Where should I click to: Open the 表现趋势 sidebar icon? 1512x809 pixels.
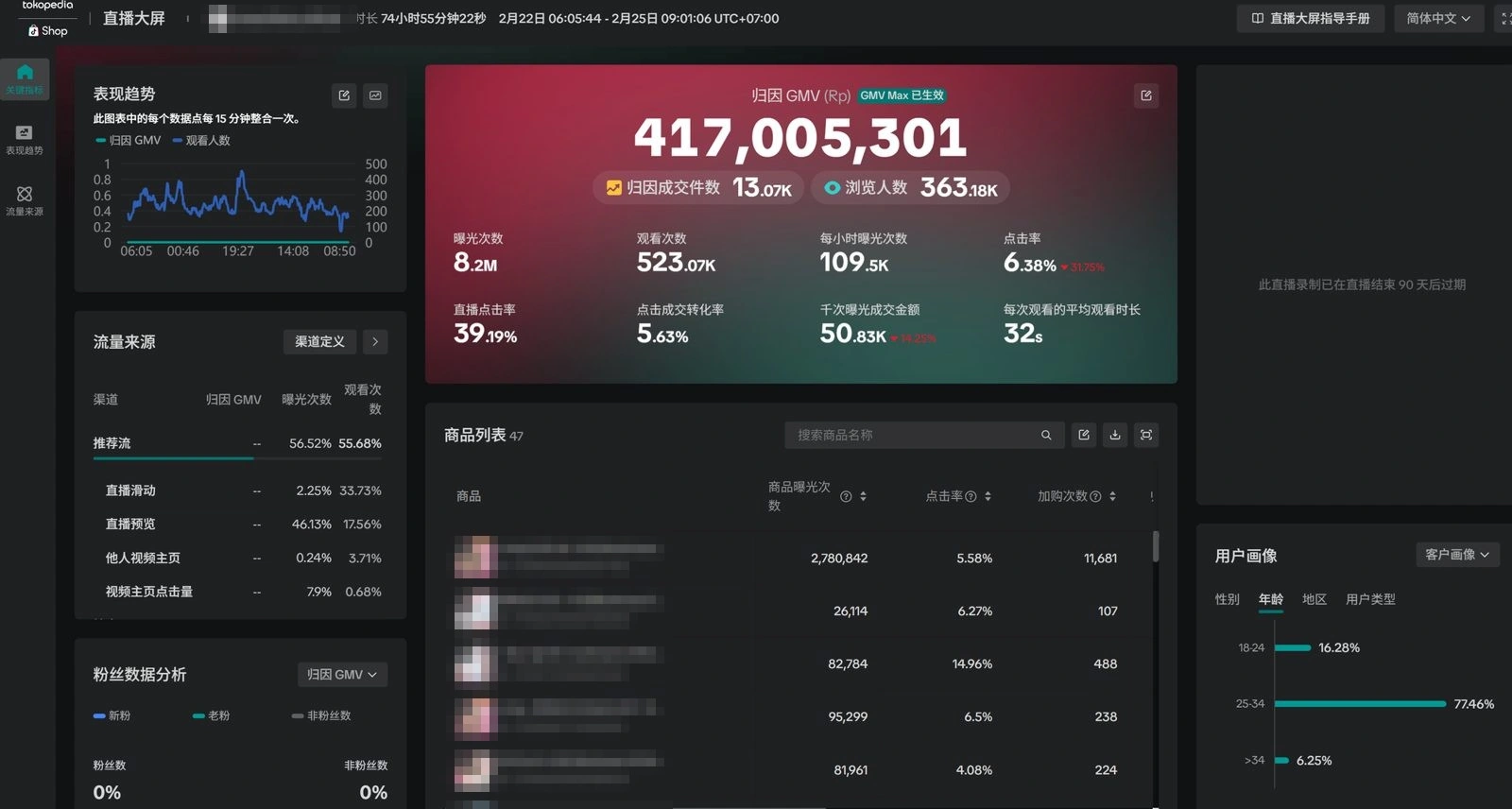[25, 140]
